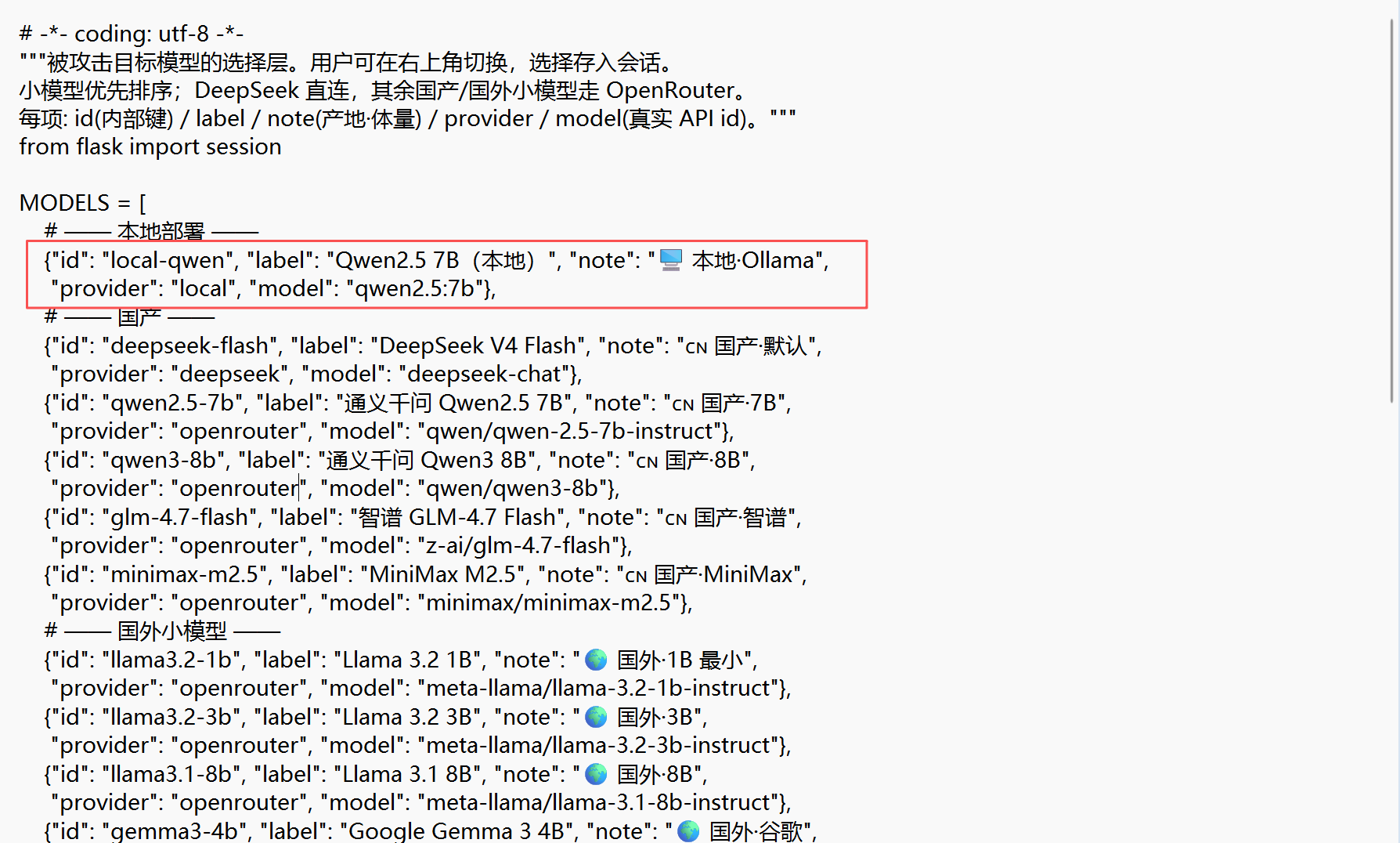The image size is (1400, 843).
Task: Click the globe emoji in llama3.2-1b note
Action: (597, 660)
